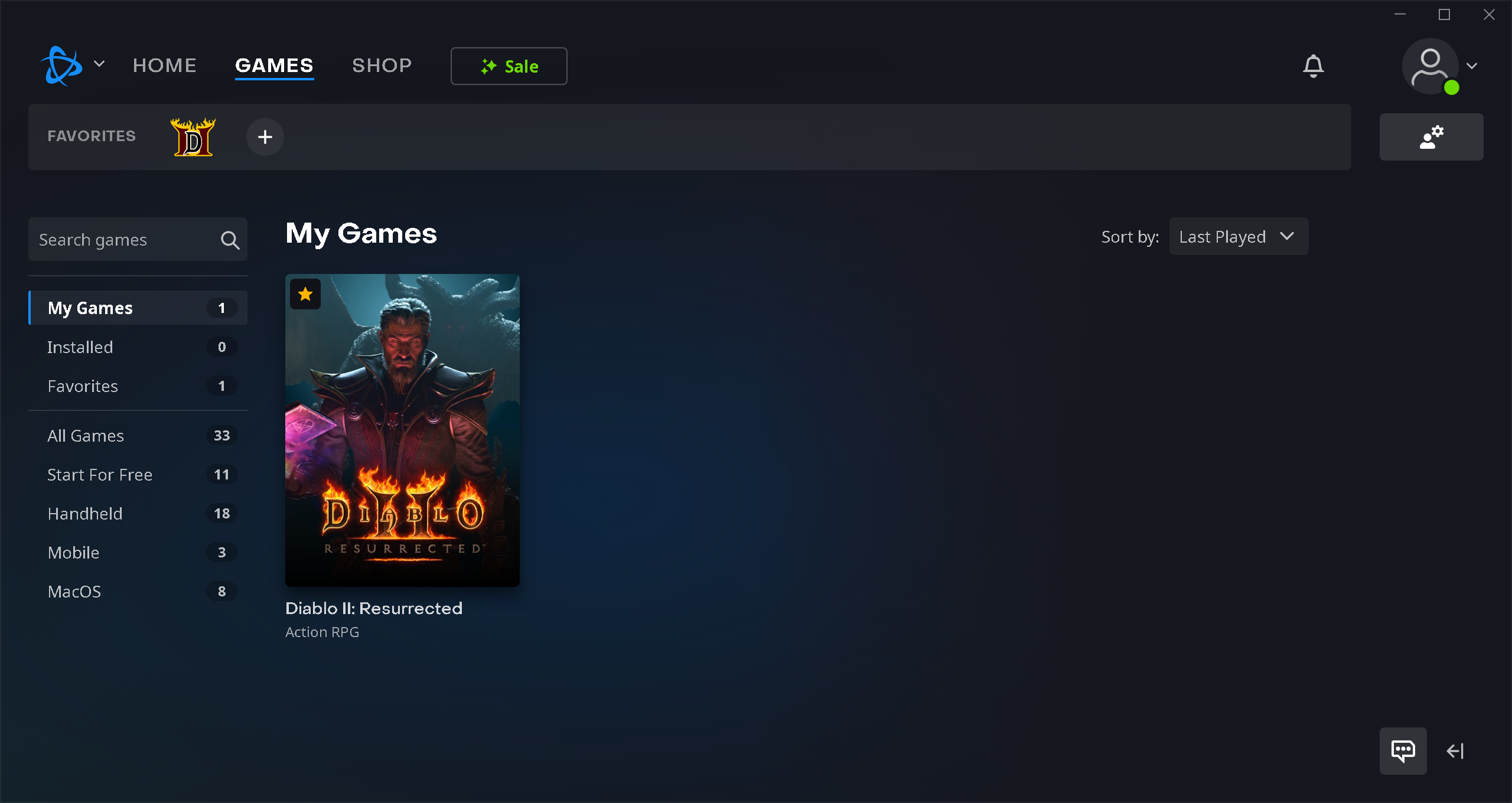Screen dimensions: 1512x803
Task: Click the Sale button
Action: tap(509, 66)
